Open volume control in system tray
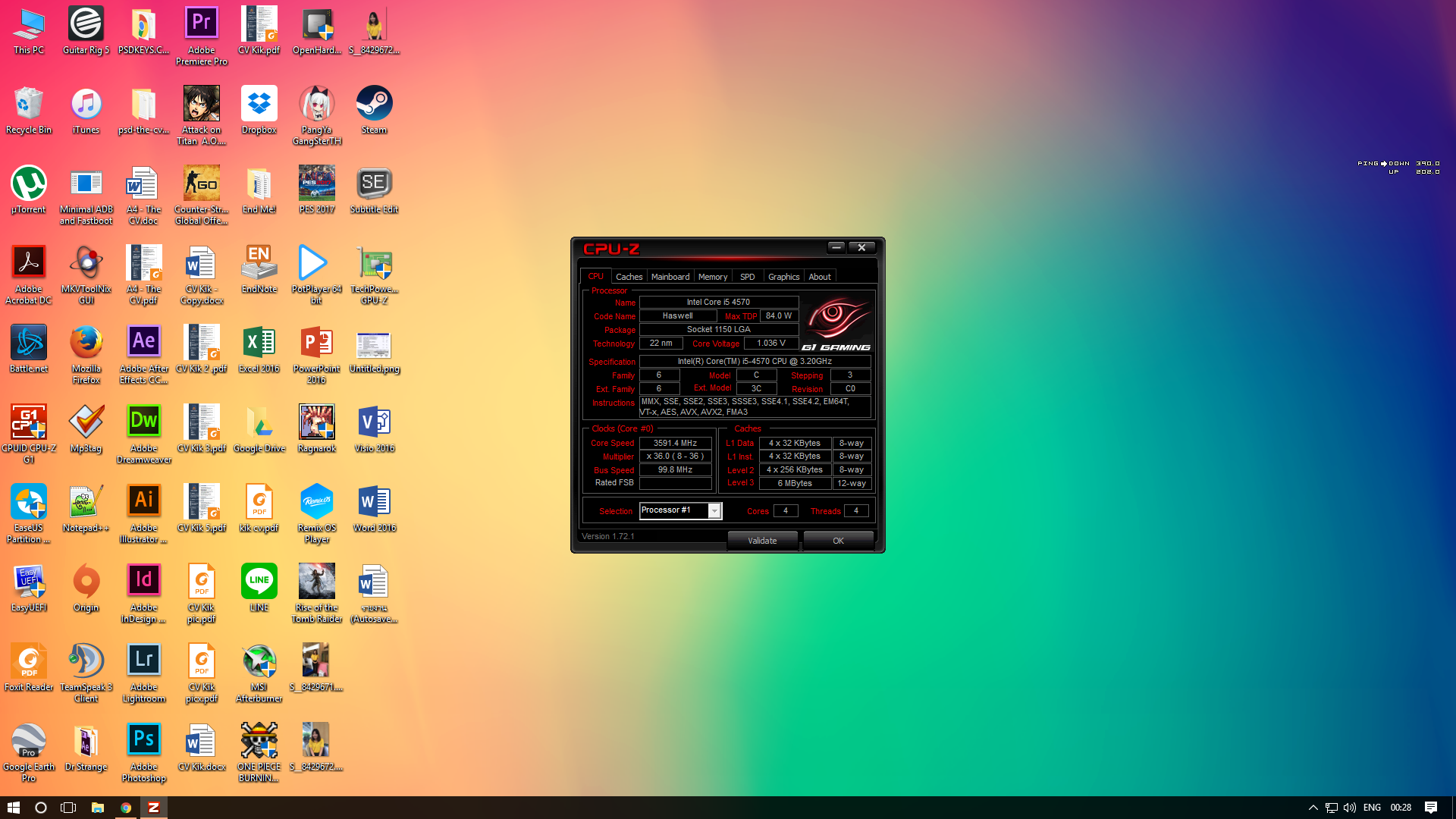This screenshot has width=1456, height=819. [1349, 808]
